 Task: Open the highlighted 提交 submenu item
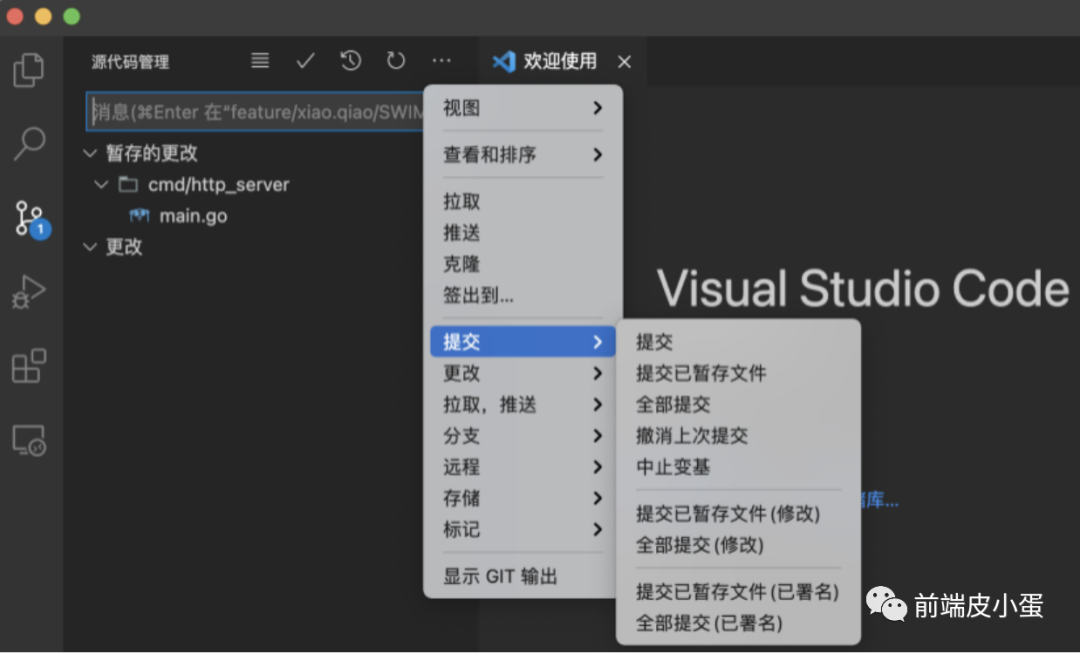point(523,341)
